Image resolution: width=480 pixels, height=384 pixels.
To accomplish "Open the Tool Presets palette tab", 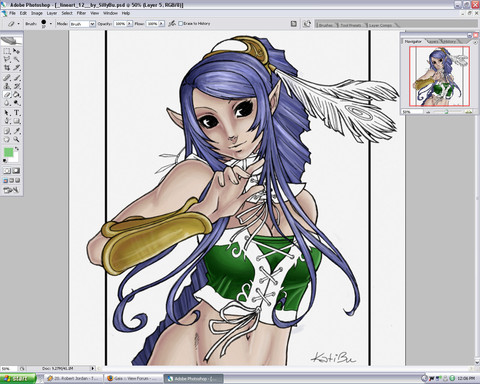I will click(350, 25).
